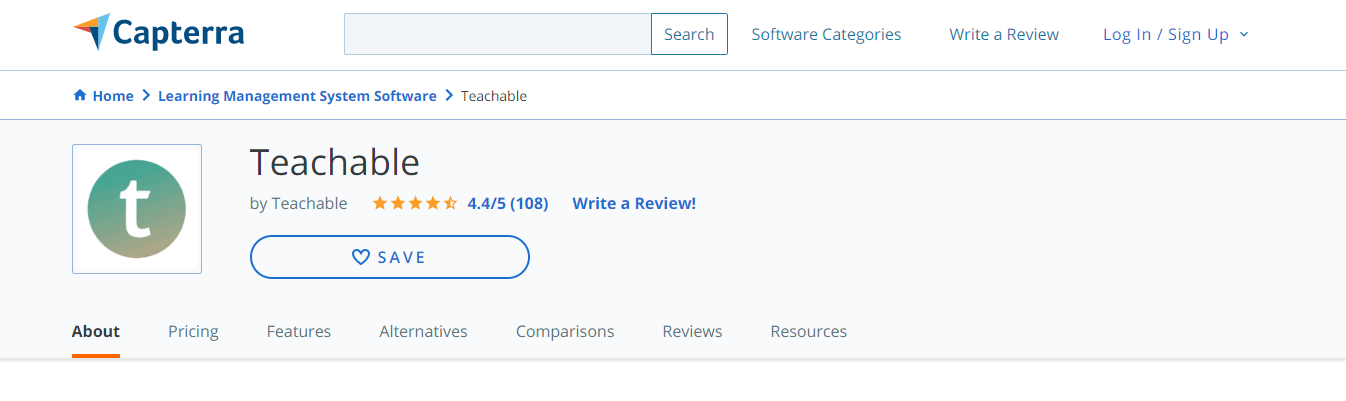Open Software Categories menu
The width and height of the screenshot is (1346, 401).
click(826, 34)
